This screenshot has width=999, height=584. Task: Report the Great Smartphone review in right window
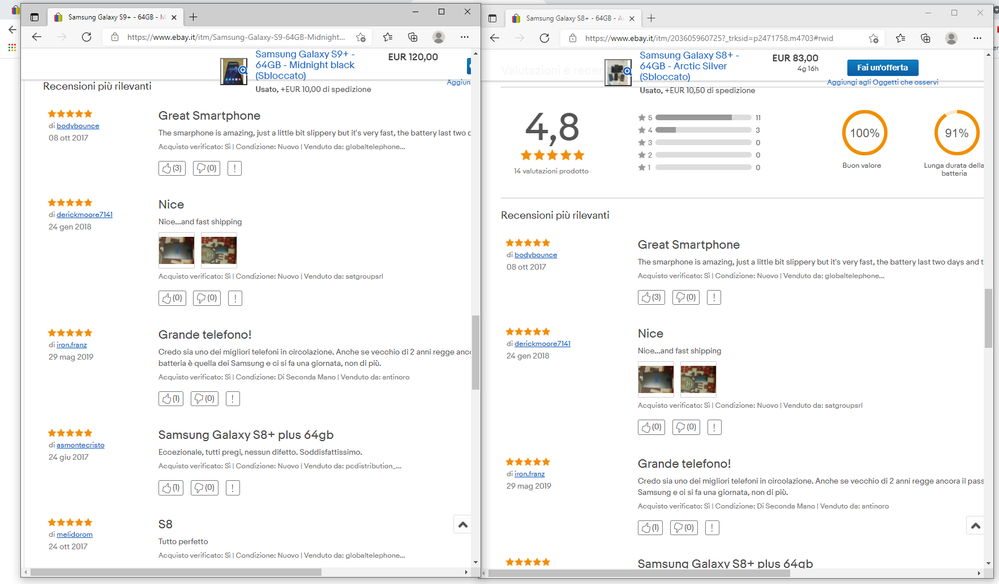[714, 297]
